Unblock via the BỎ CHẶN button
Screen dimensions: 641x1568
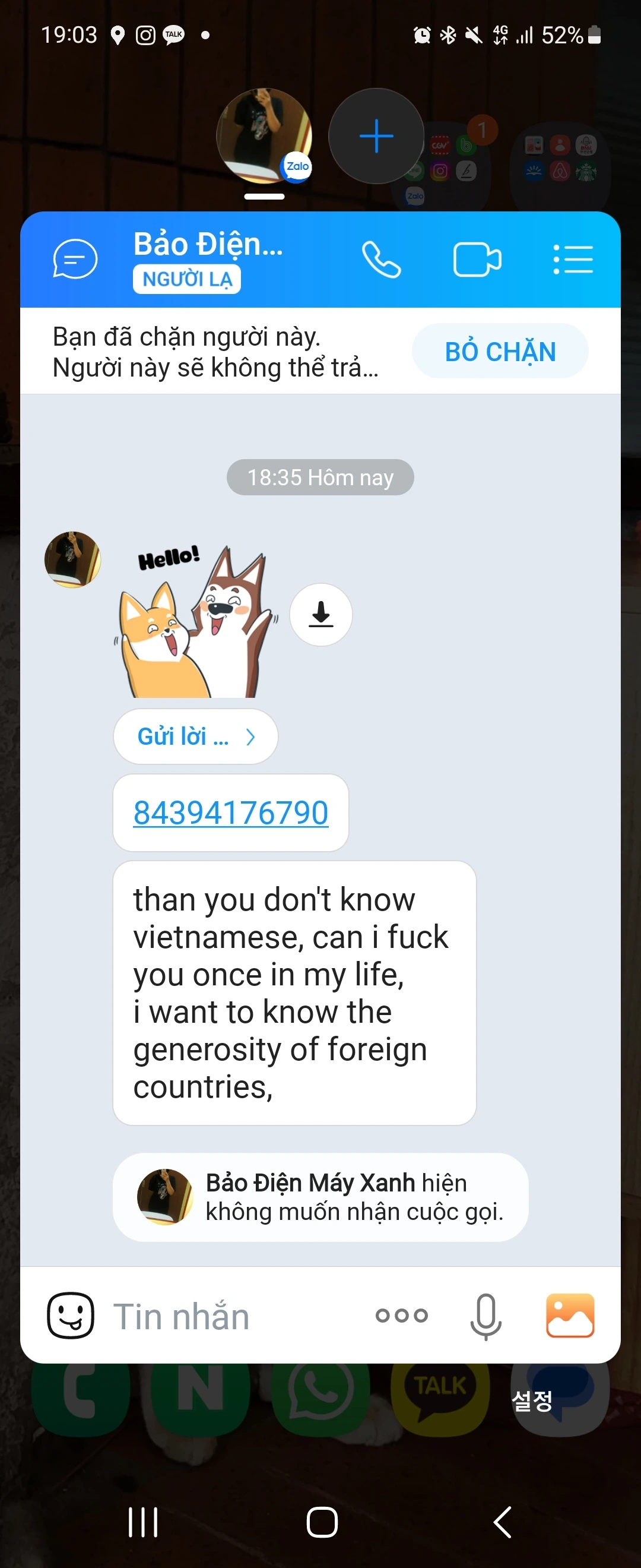[500, 351]
